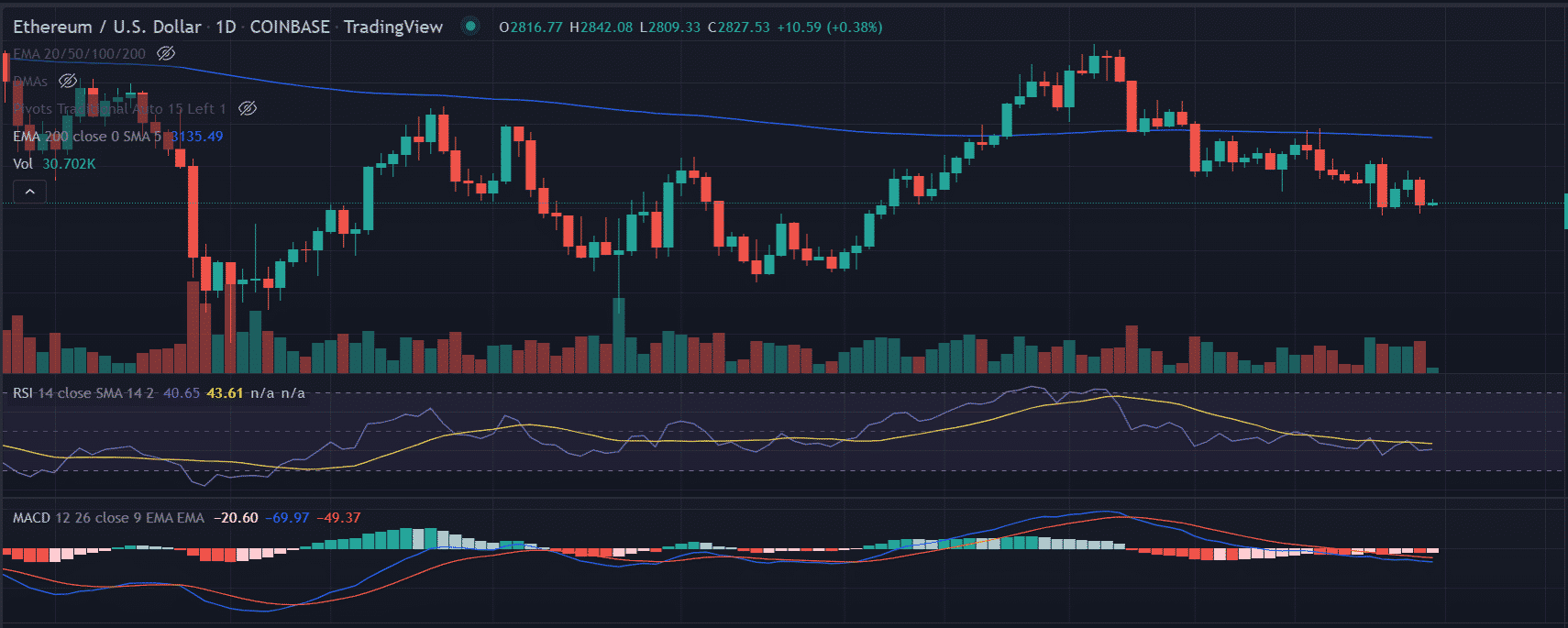Select the Vol indicator legend

pos(23,164)
